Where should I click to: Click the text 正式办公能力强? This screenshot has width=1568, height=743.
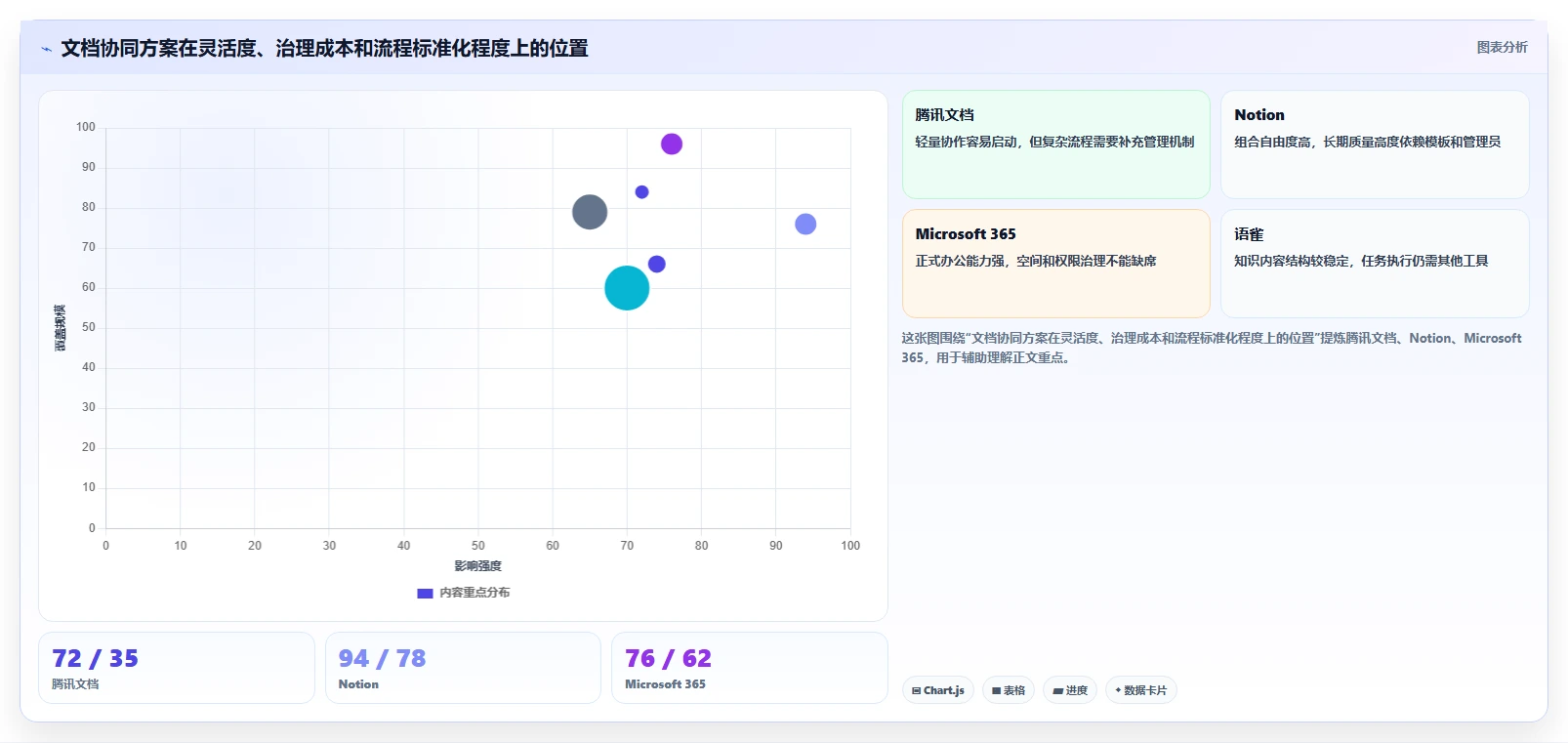coord(959,261)
